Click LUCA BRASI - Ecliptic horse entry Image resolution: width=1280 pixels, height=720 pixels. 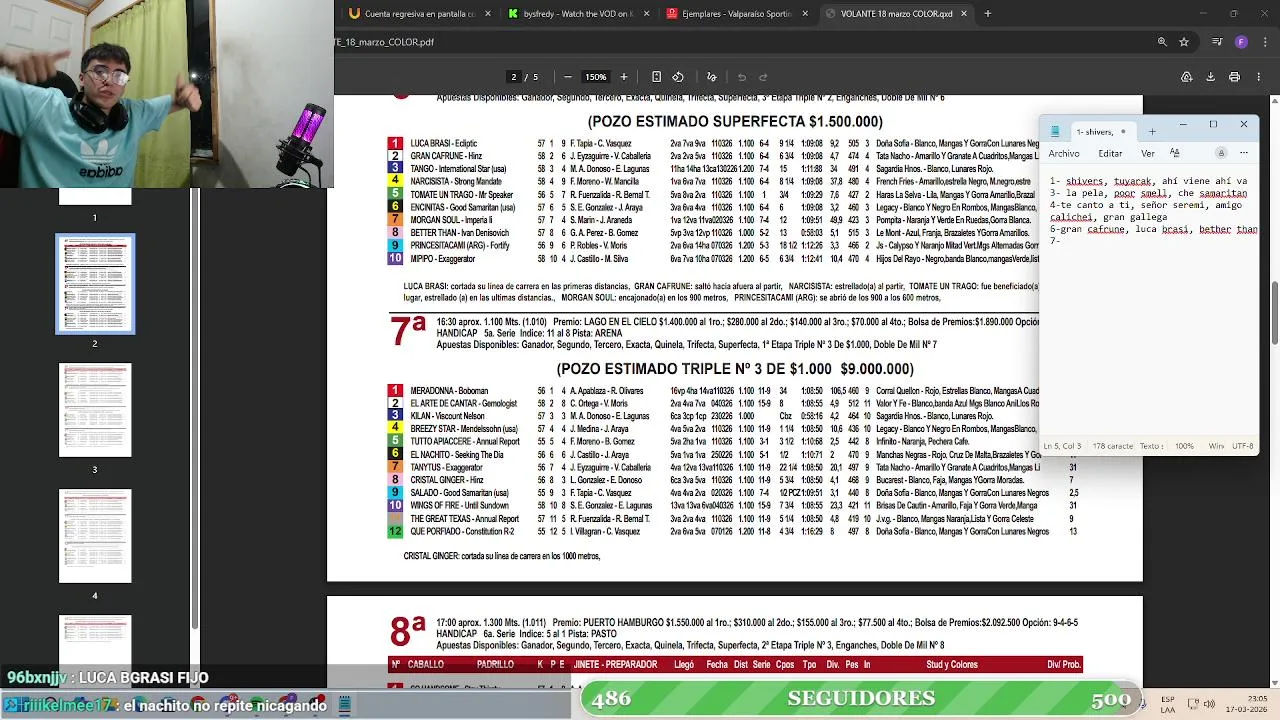click(x=444, y=144)
